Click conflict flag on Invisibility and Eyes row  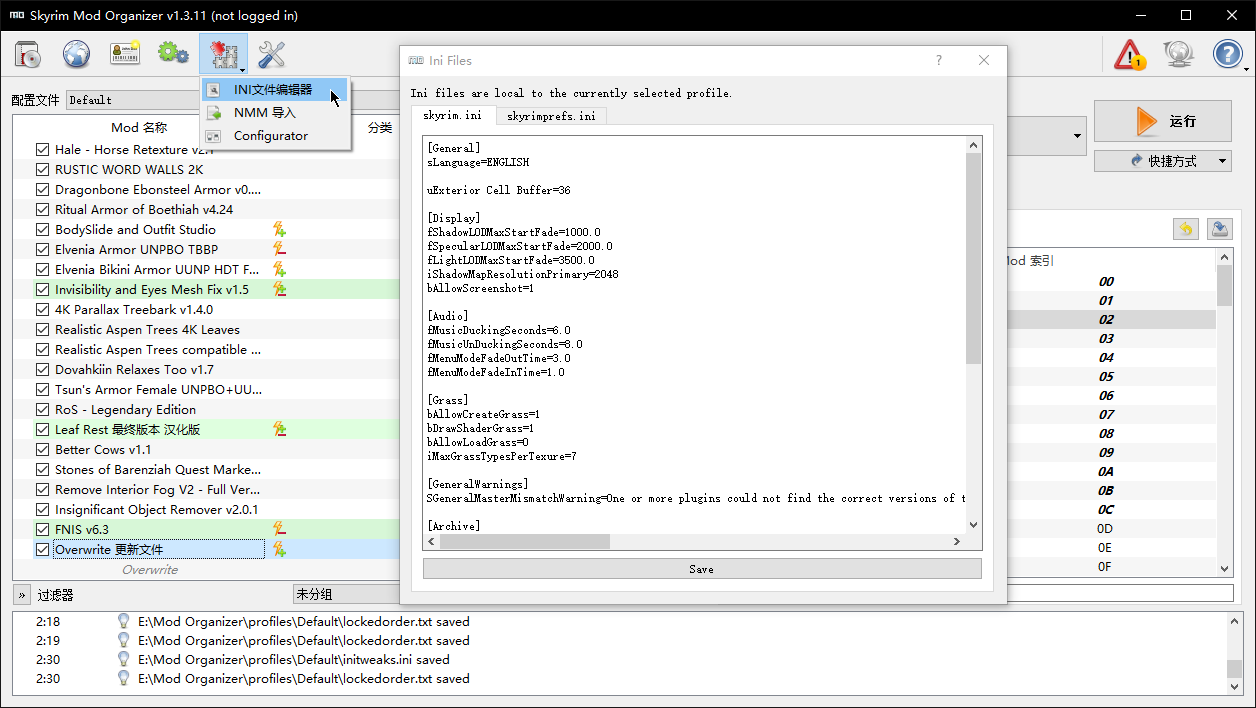point(280,290)
